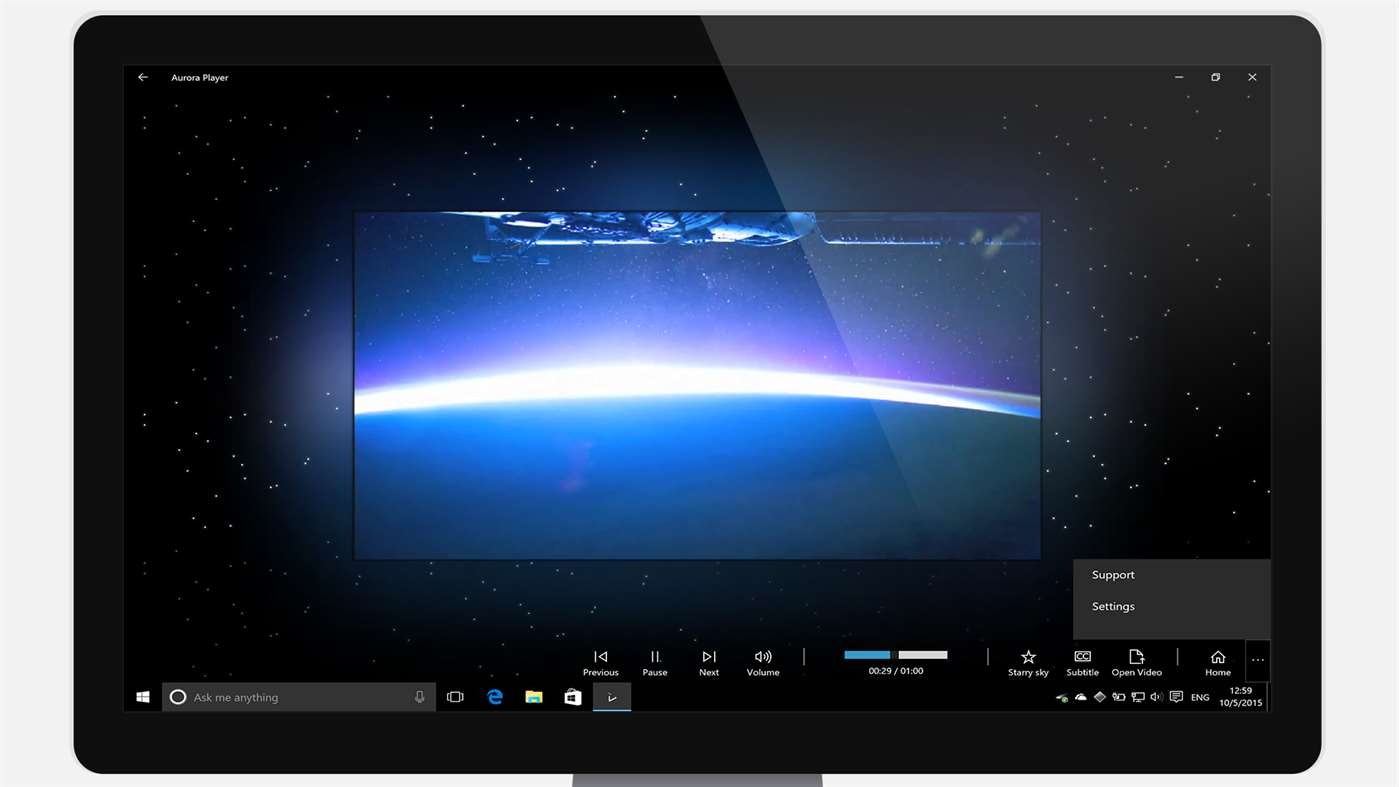Open the Action Center notifications icon
Viewport: 1399px width, 787px height.
[x=1177, y=697]
